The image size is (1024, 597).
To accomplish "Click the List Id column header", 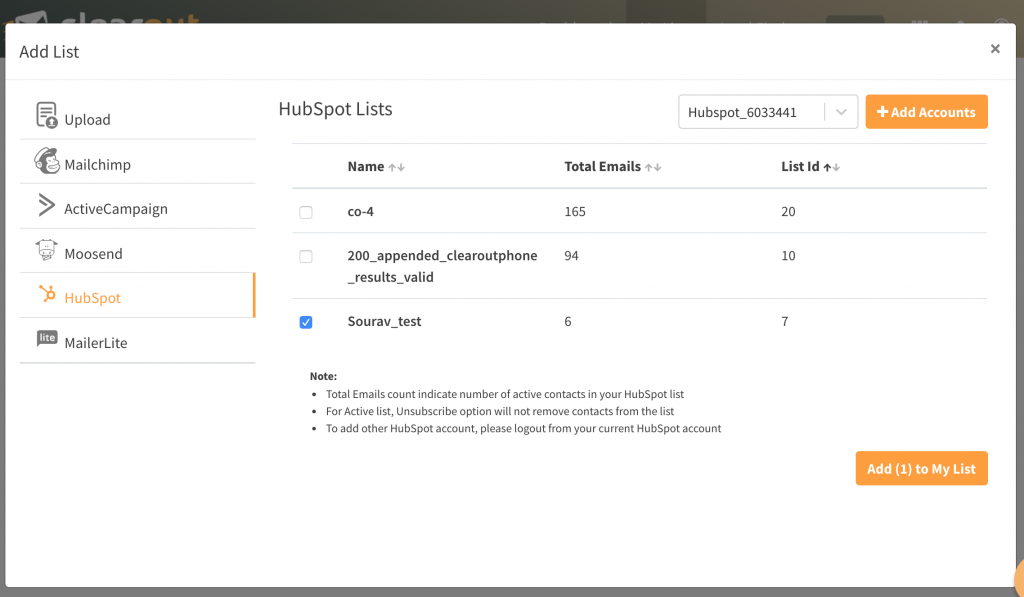I will click(800, 167).
